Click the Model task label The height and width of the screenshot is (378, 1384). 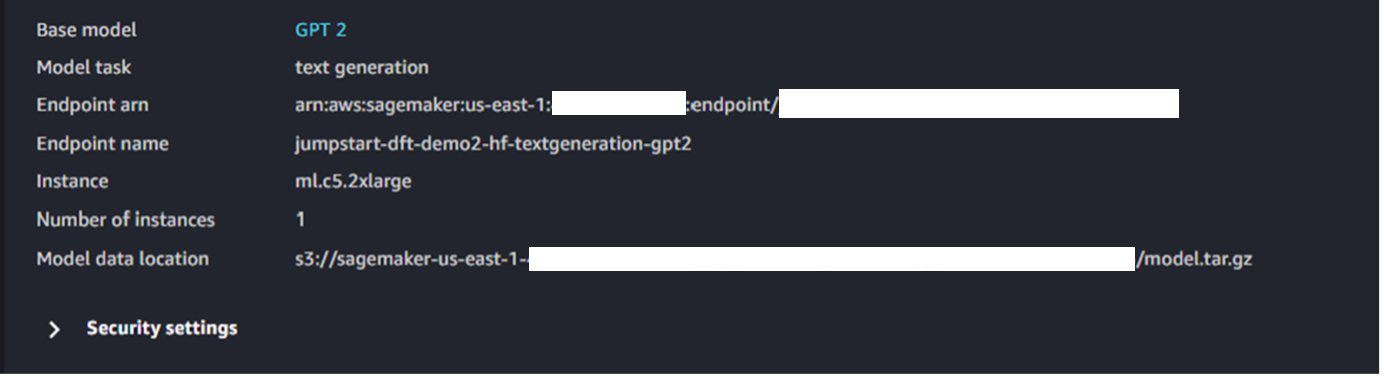pos(83,68)
